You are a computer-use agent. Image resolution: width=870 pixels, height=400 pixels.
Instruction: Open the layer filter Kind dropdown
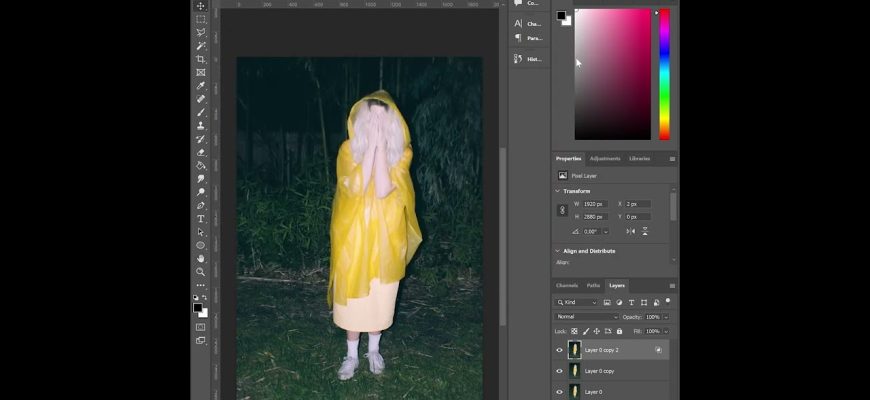point(578,302)
